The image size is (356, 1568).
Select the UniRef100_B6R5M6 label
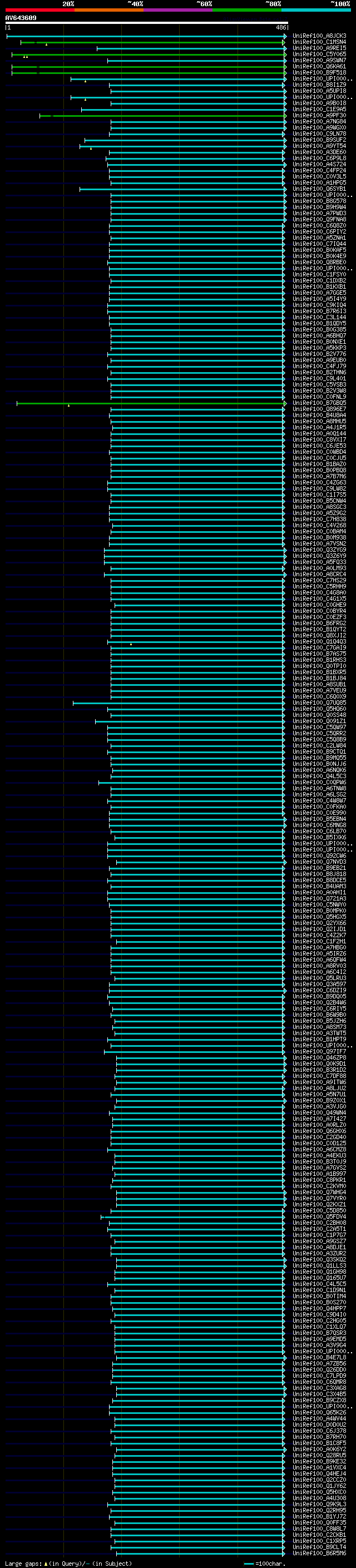(319, 1553)
